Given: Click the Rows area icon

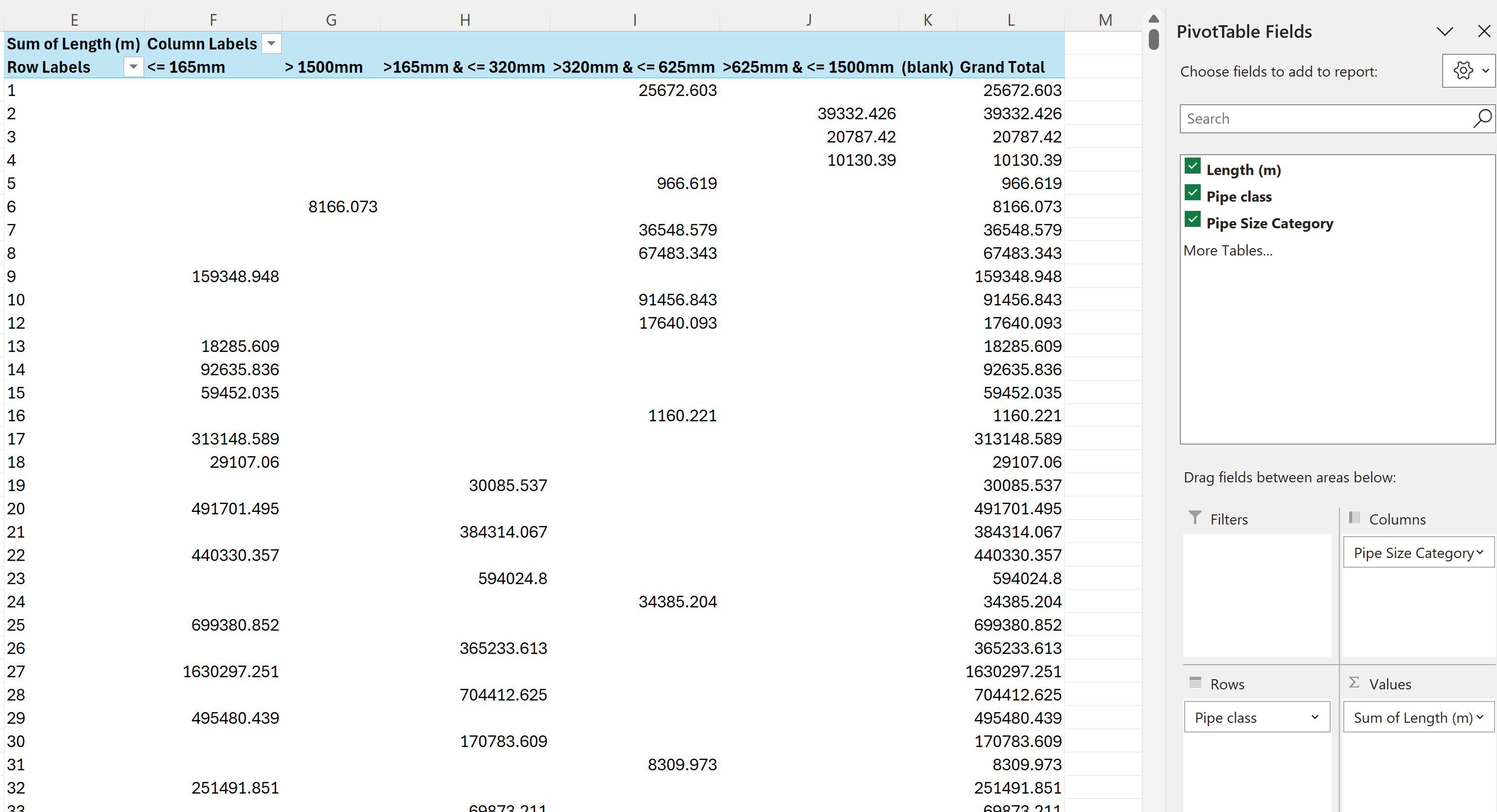Looking at the screenshot, I should click(1195, 683).
